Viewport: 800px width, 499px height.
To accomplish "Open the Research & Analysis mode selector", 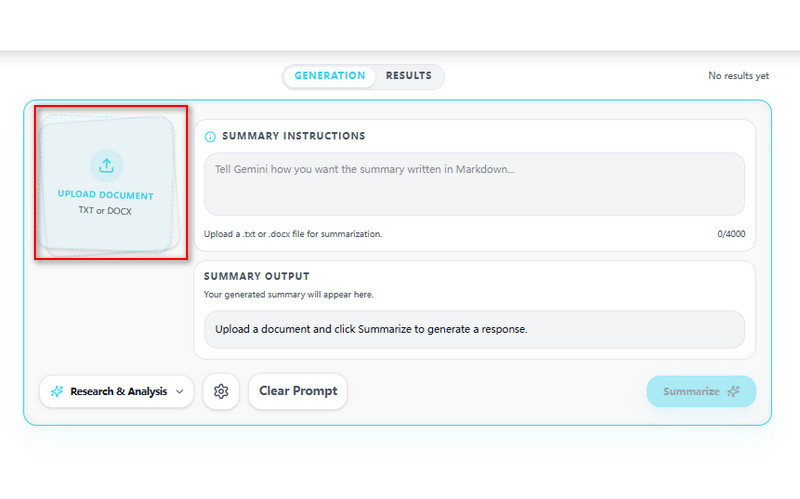I will [116, 391].
